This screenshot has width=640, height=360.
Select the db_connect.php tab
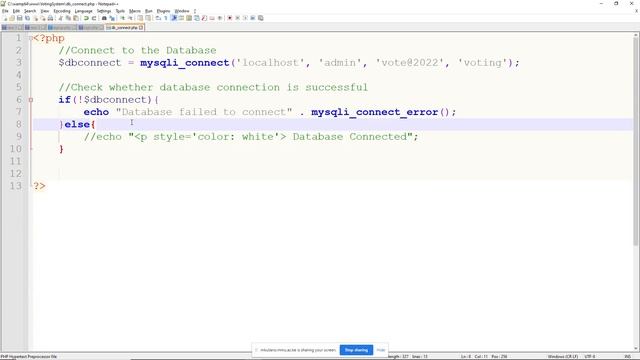click(x=124, y=27)
